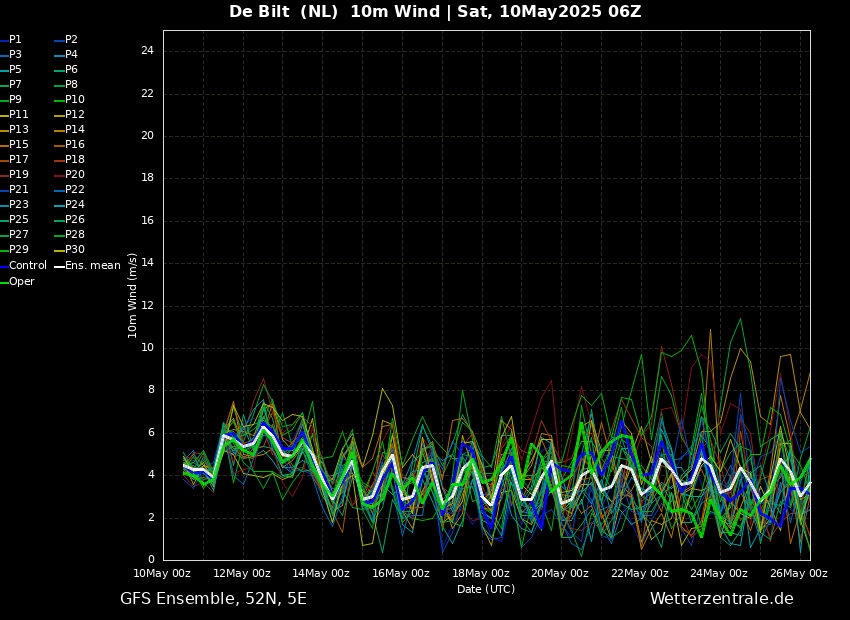
Task: Select the P16 legend label
Action: click(x=74, y=145)
